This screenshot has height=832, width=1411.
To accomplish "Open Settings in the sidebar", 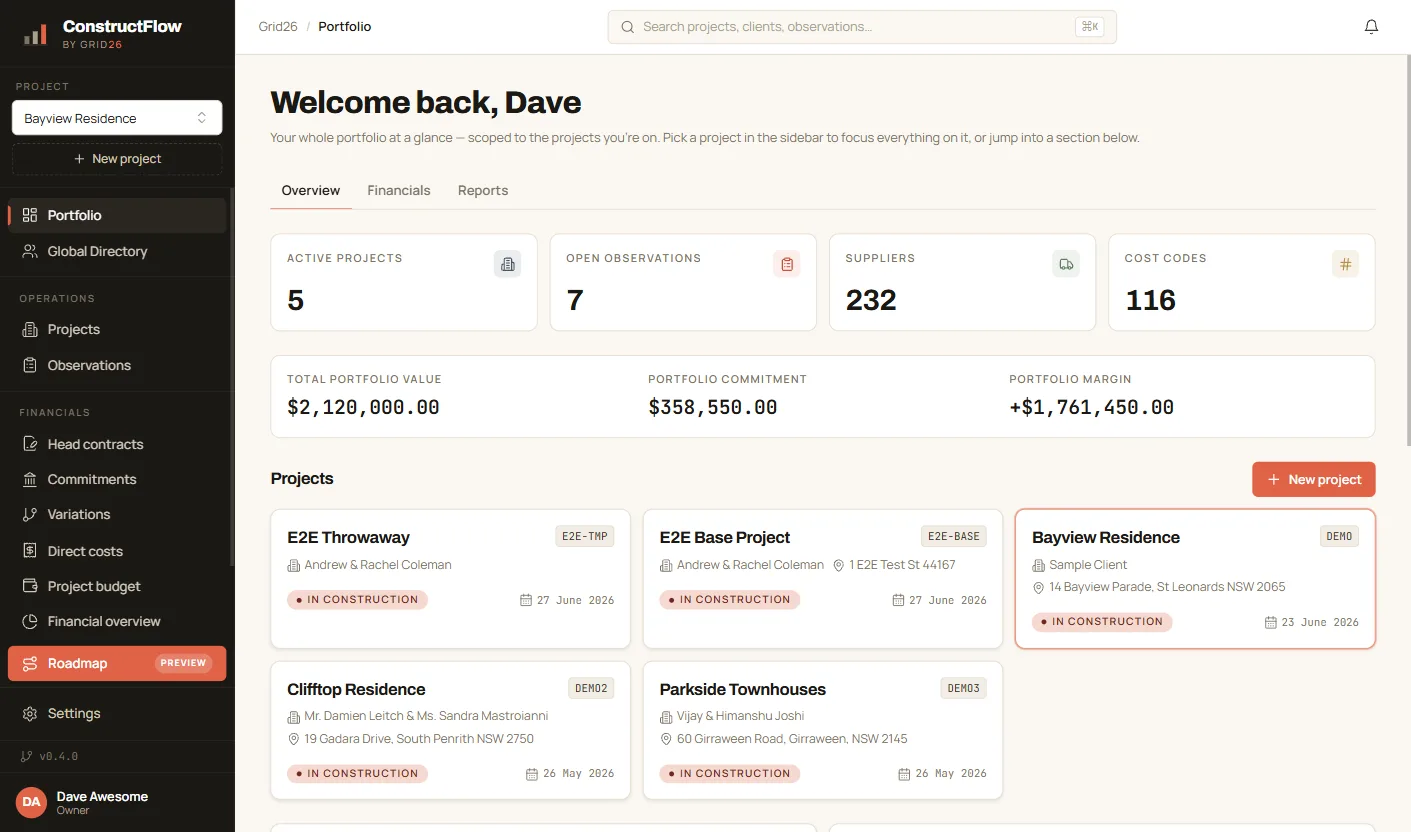I will (x=117, y=713).
